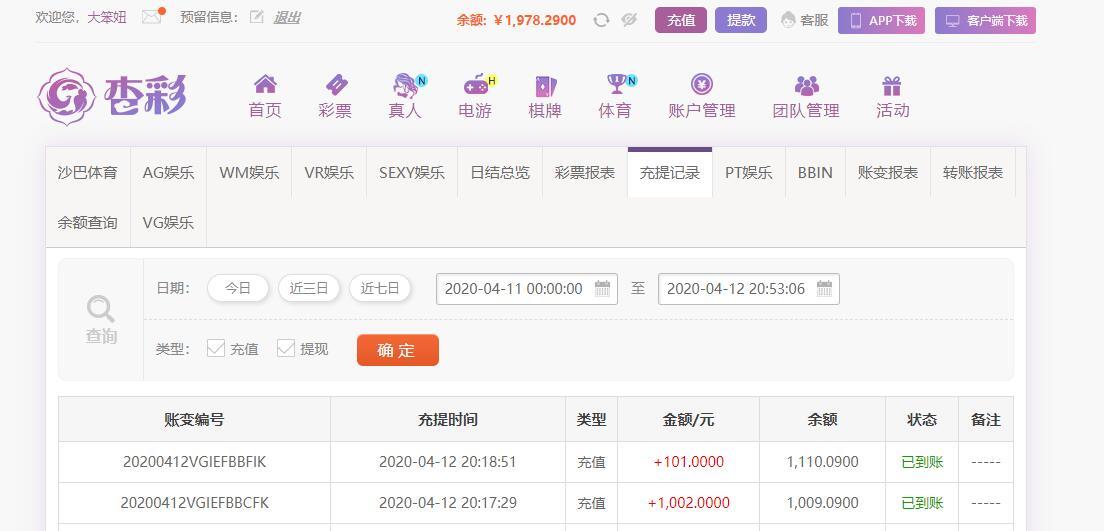
Task: Click the 金额/元 column header
Action: coord(689,420)
